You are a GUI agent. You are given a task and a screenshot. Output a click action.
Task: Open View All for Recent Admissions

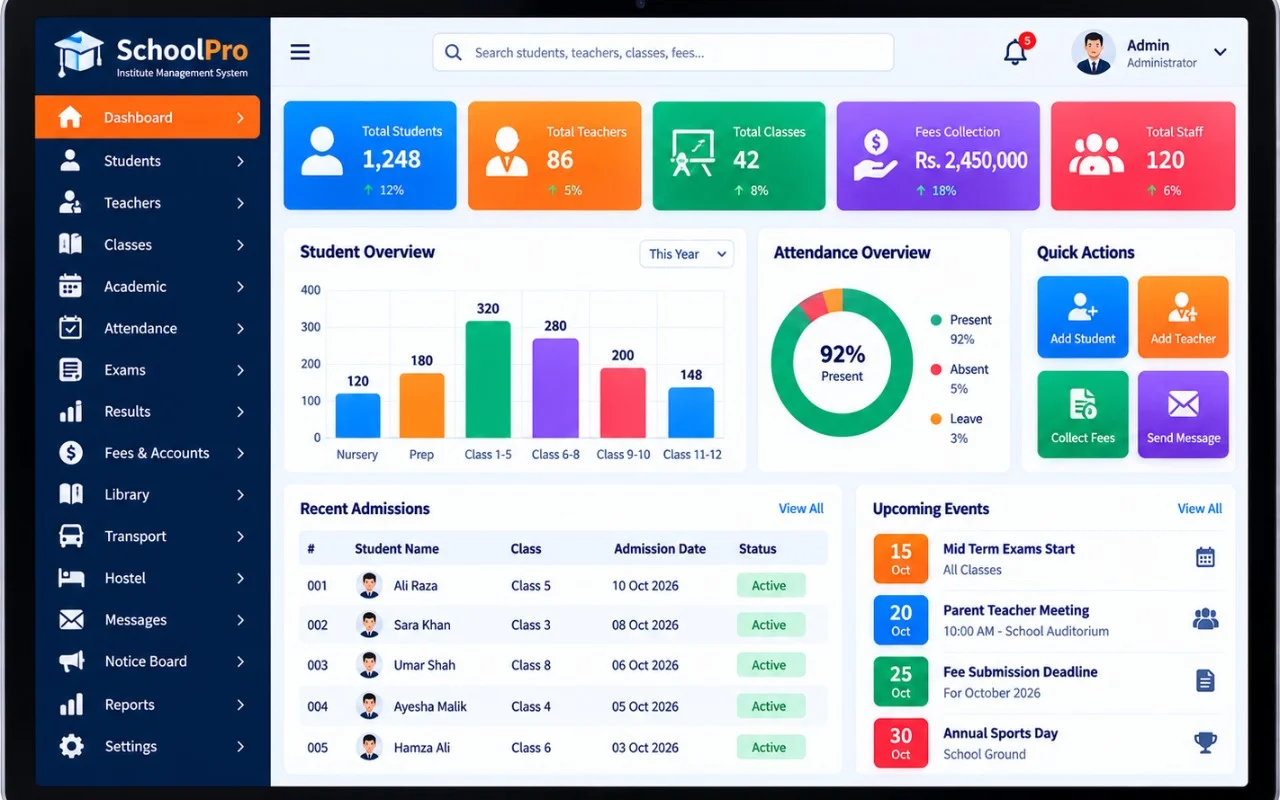(x=801, y=508)
